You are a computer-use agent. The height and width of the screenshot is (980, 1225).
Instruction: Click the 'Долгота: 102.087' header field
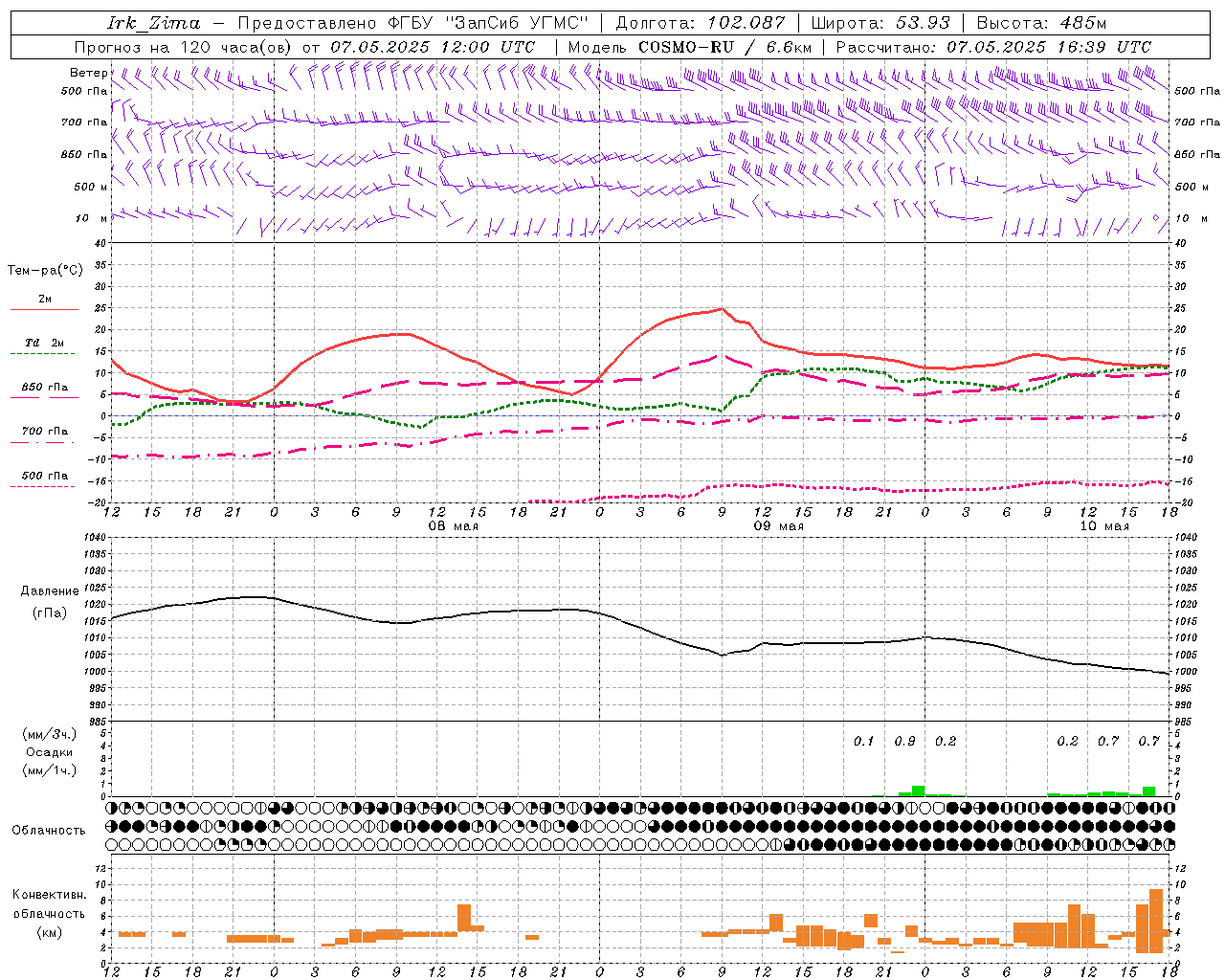(700, 23)
